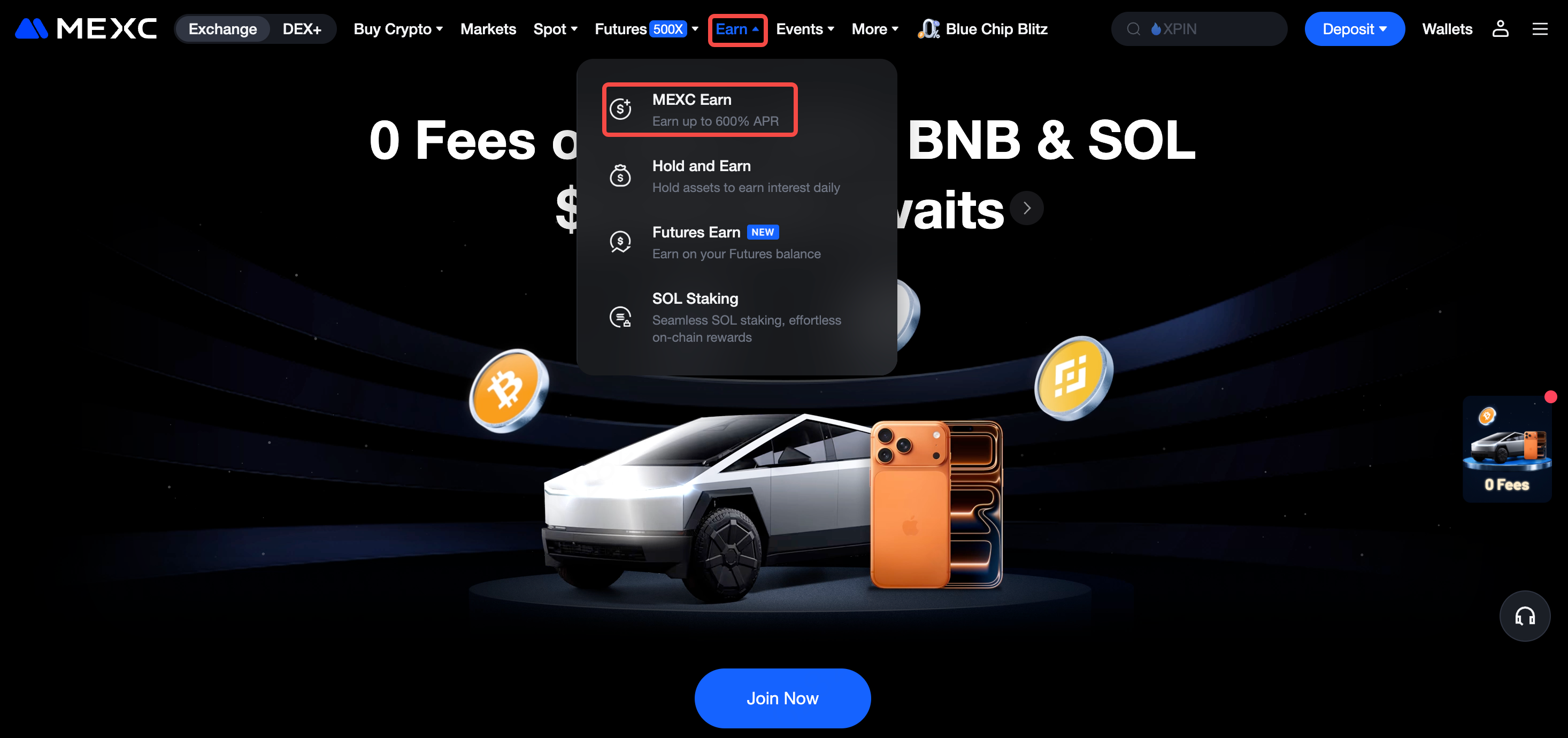1568x738 pixels.
Task: Expand the Buy Crypto dropdown
Action: (x=398, y=29)
